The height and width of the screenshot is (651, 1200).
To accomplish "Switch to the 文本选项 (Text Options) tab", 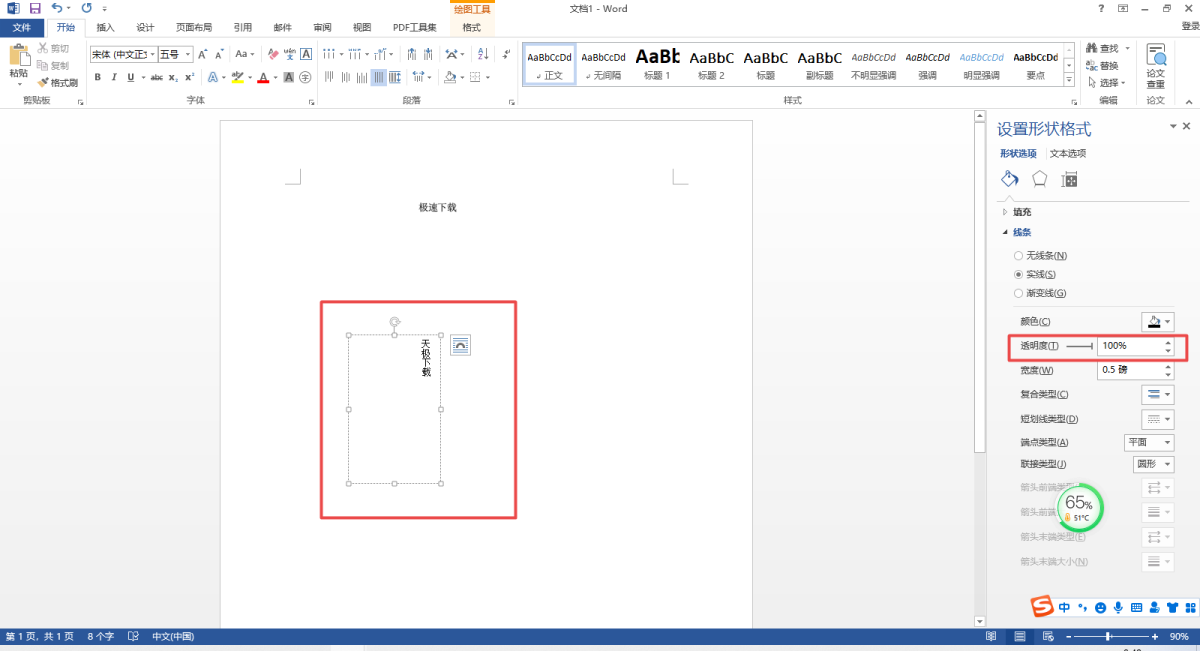I will pos(1068,153).
